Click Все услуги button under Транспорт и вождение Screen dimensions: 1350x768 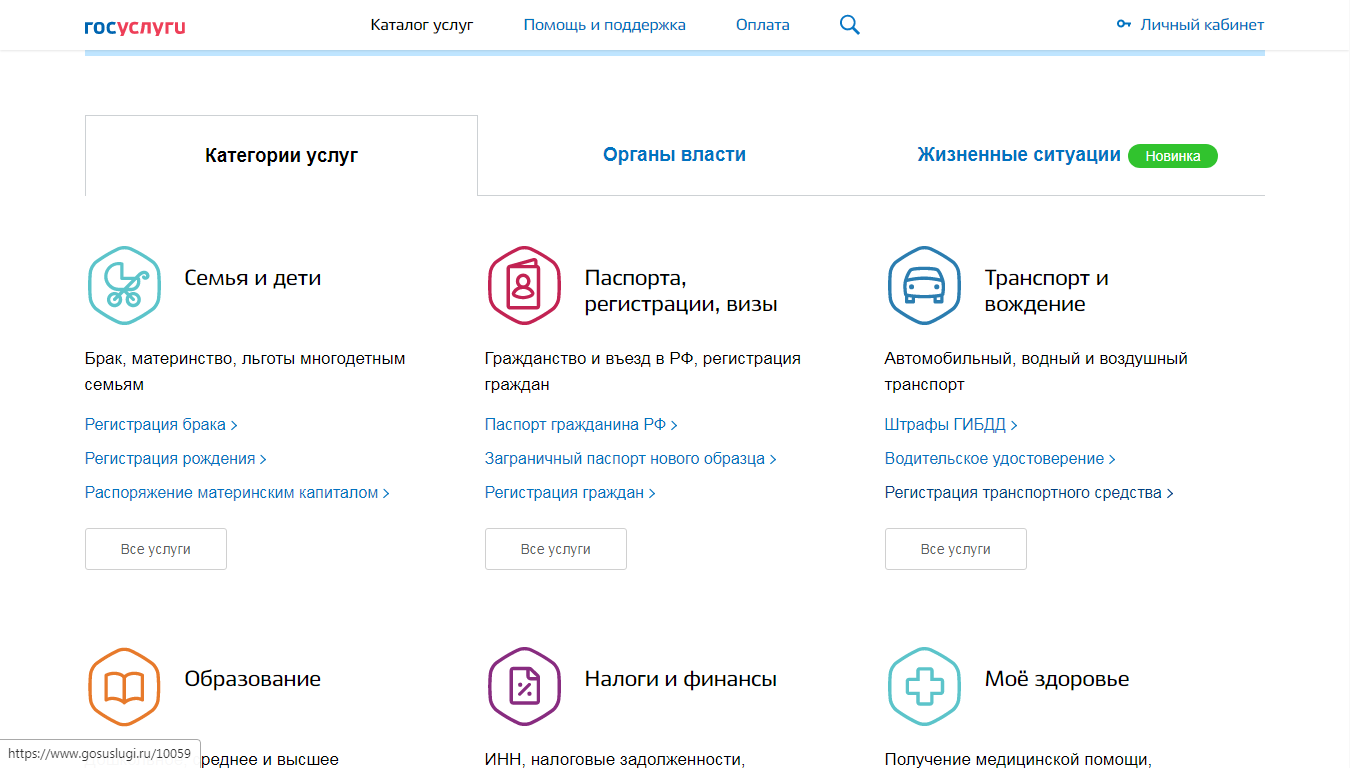[x=956, y=549]
